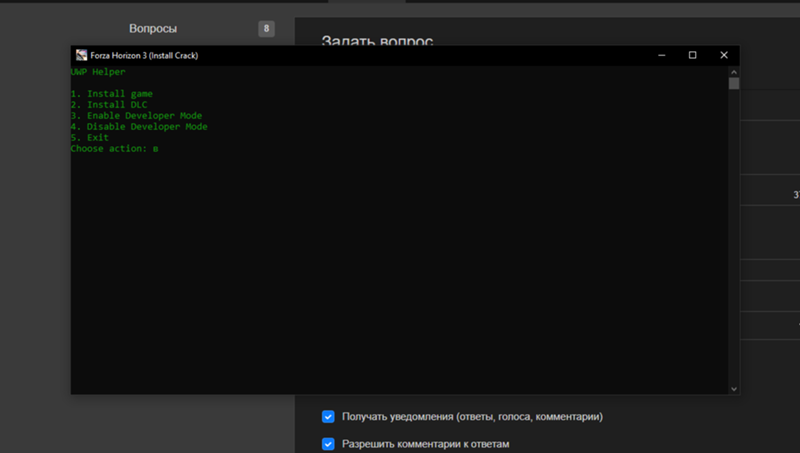The width and height of the screenshot is (800, 453).
Task: Toggle the notifications checkbox (Получать уведомления)
Action: (328, 417)
